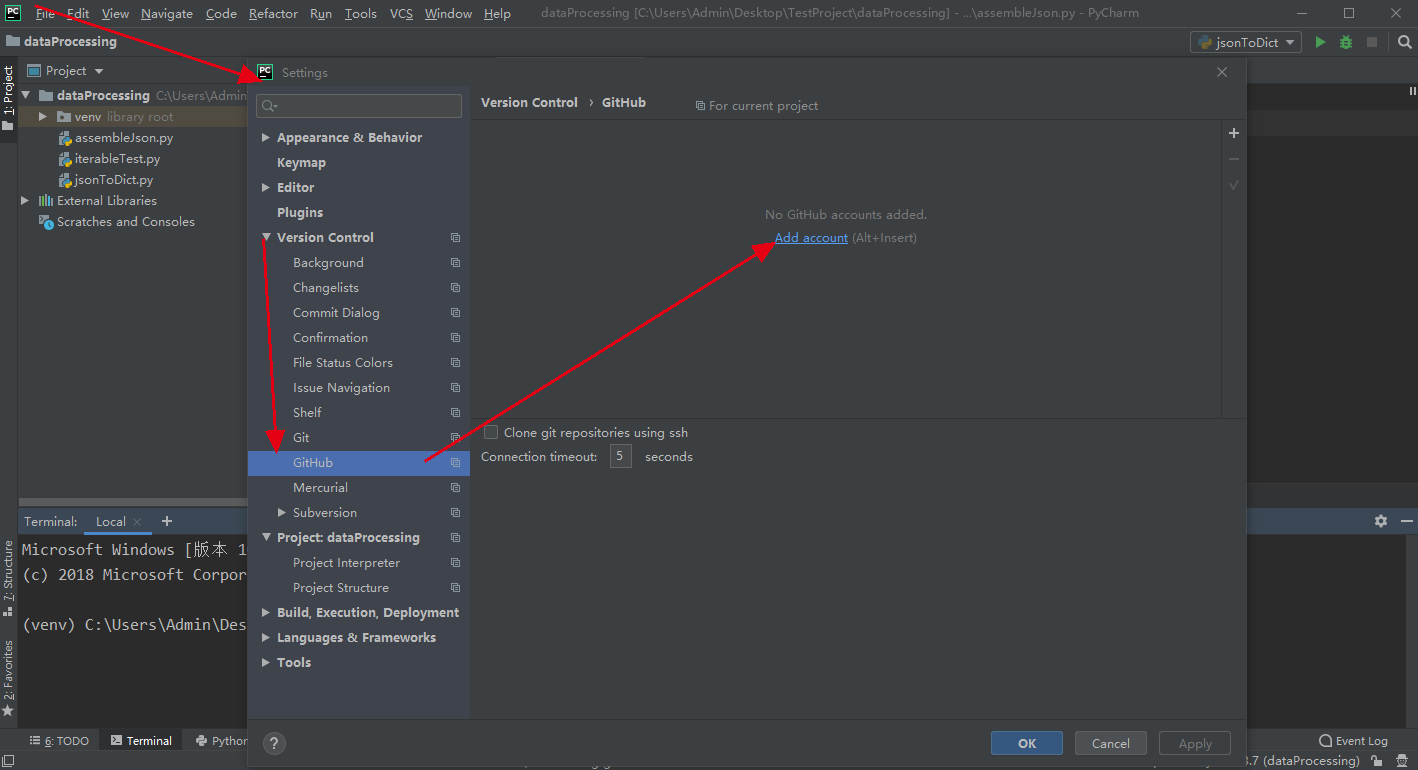
Task: Switch to the 6: TODO tab
Action: click(60, 741)
